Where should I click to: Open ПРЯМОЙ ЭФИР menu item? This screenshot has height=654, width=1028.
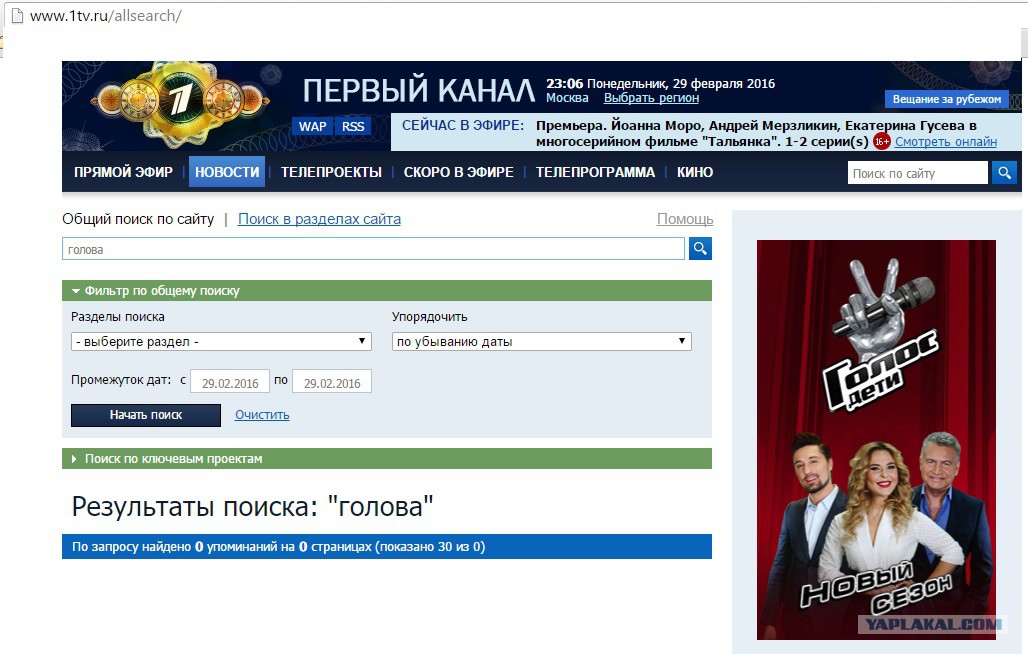pyautogui.click(x=123, y=172)
